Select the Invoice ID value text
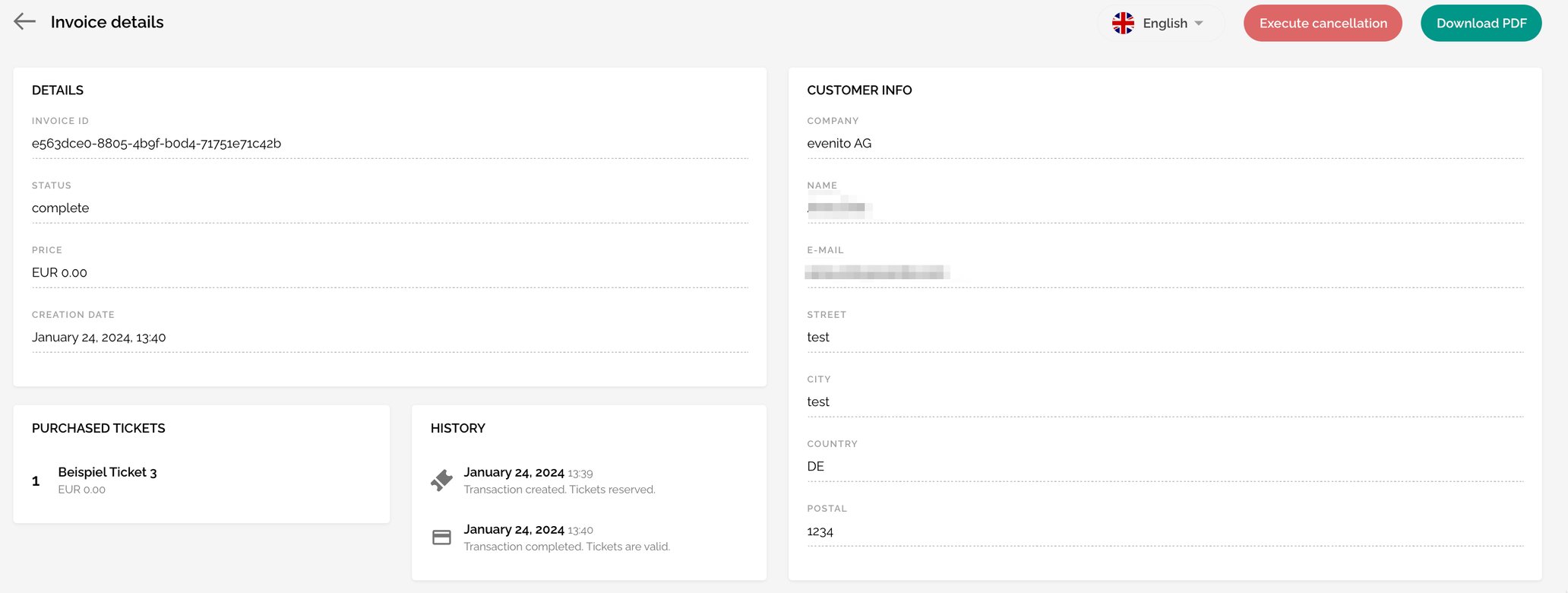Viewport: 1568px width, 593px height. [156, 143]
